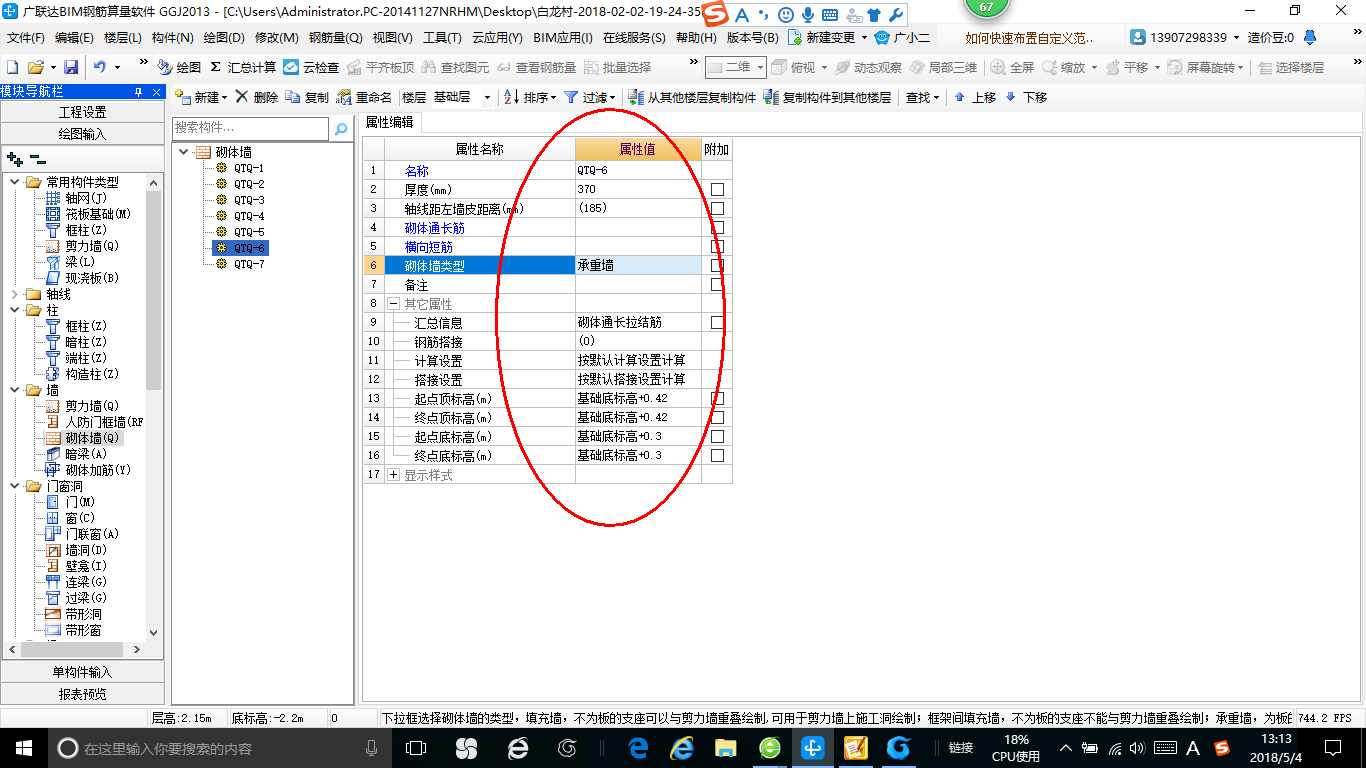Click expand-all plus icon in navigation
The height and width of the screenshot is (768, 1366).
pyautogui.click(x=14, y=158)
